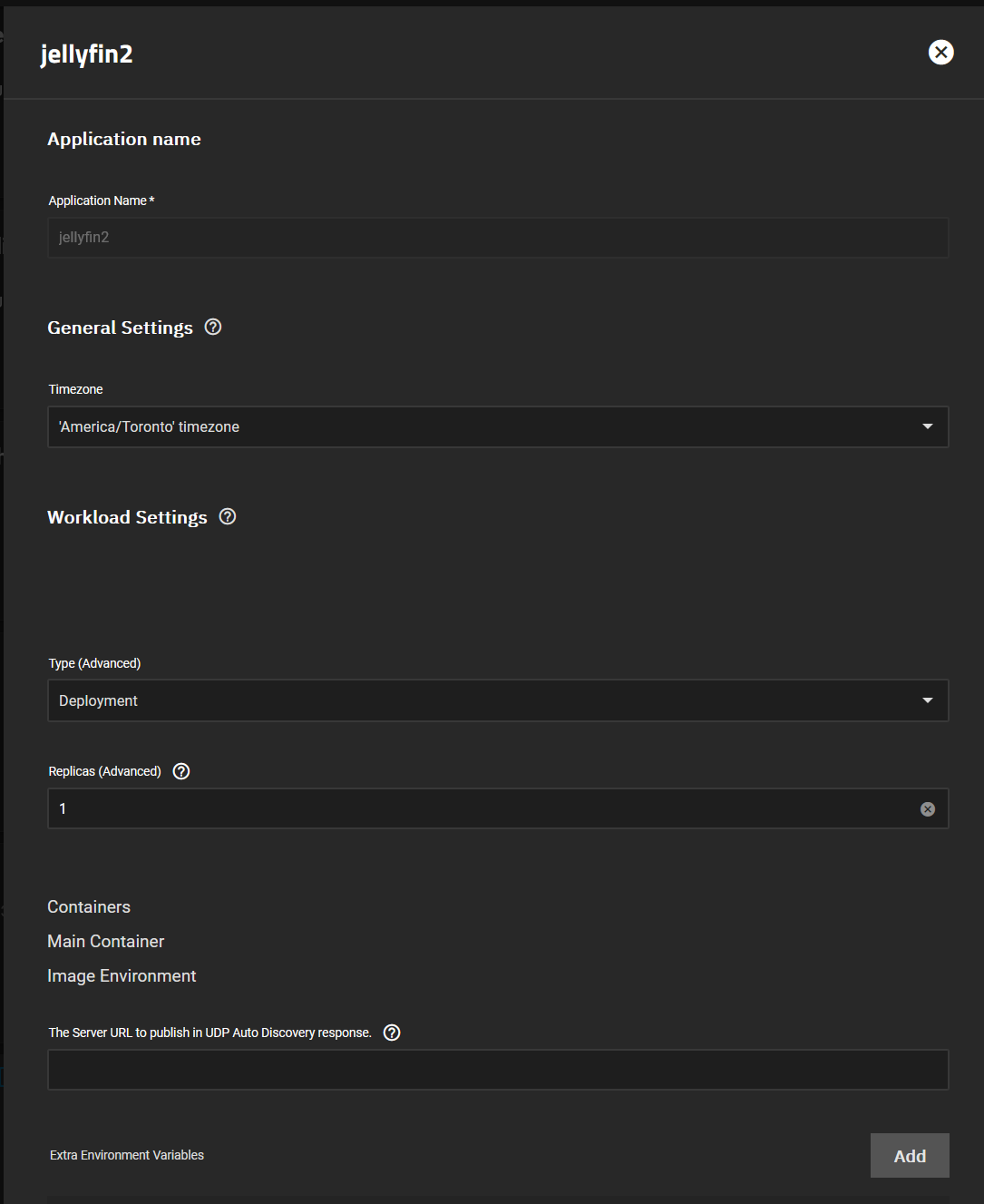View help for Replicas (Advanced)

(x=180, y=770)
